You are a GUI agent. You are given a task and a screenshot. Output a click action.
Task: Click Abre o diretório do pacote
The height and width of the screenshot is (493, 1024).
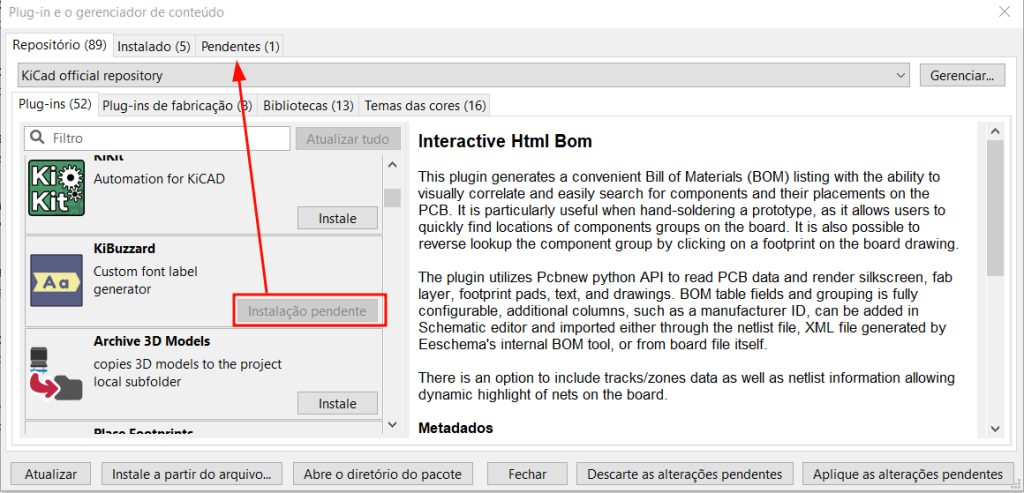383,474
